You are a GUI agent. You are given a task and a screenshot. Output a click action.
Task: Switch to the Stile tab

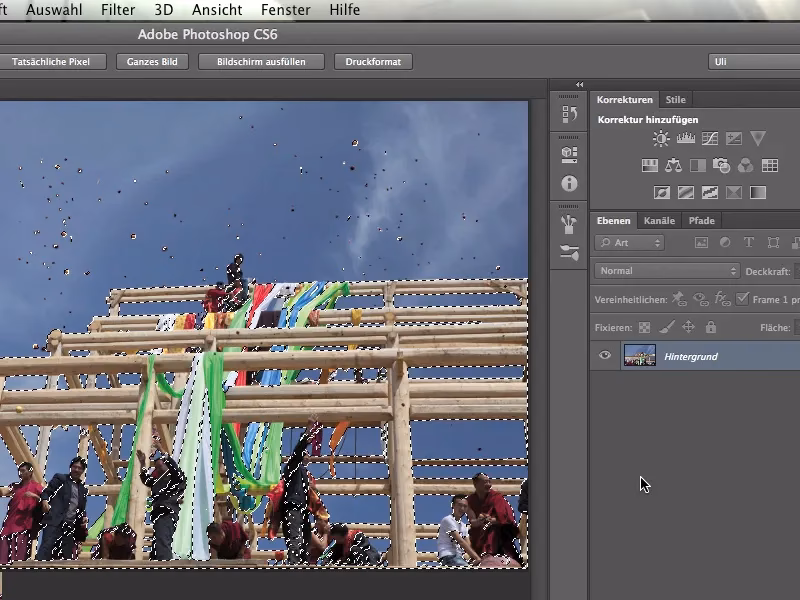[x=675, y=99]
